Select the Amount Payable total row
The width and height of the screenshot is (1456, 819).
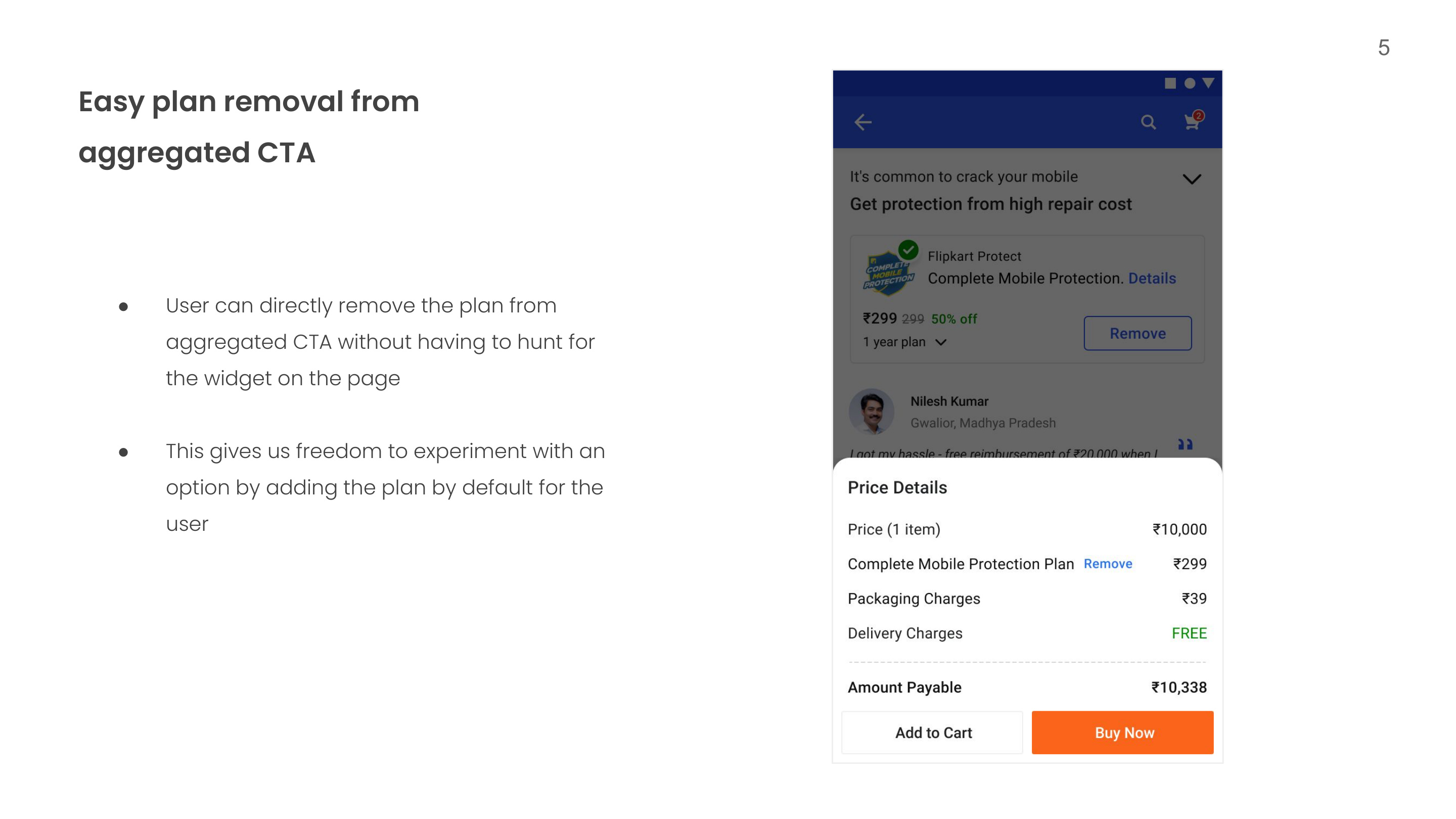1027,688
